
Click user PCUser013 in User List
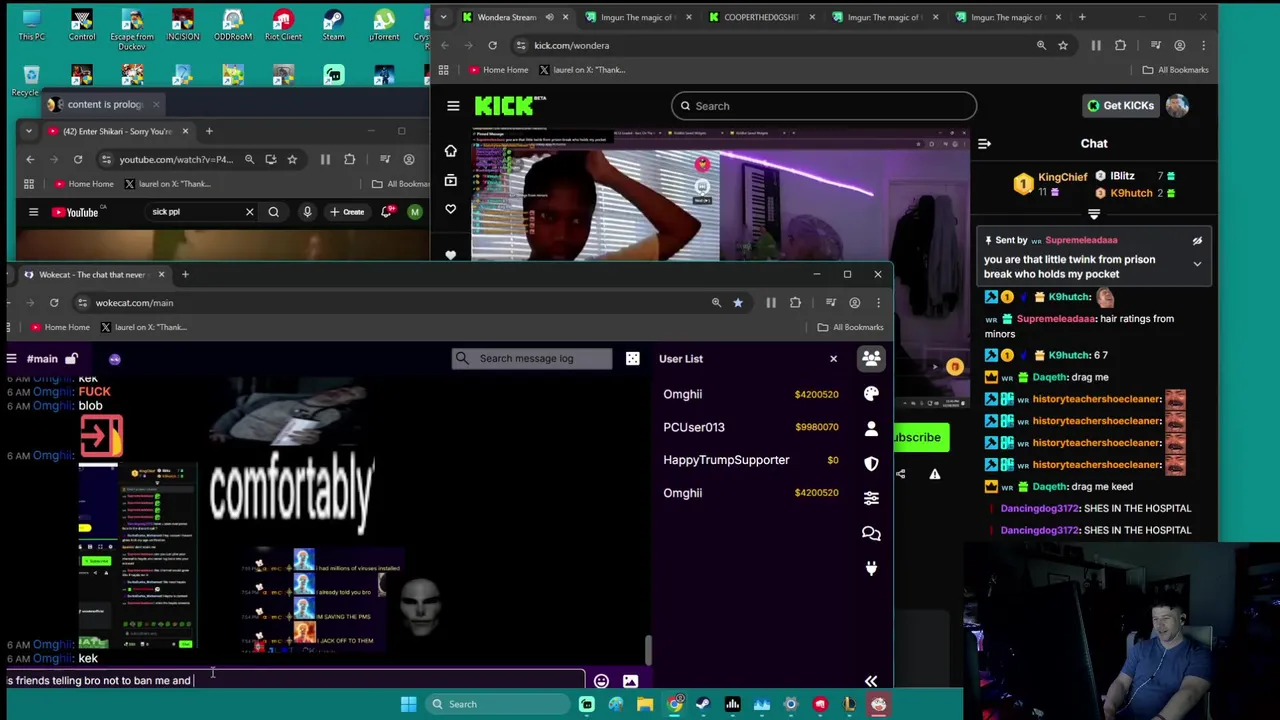click(x=694, y=427)
